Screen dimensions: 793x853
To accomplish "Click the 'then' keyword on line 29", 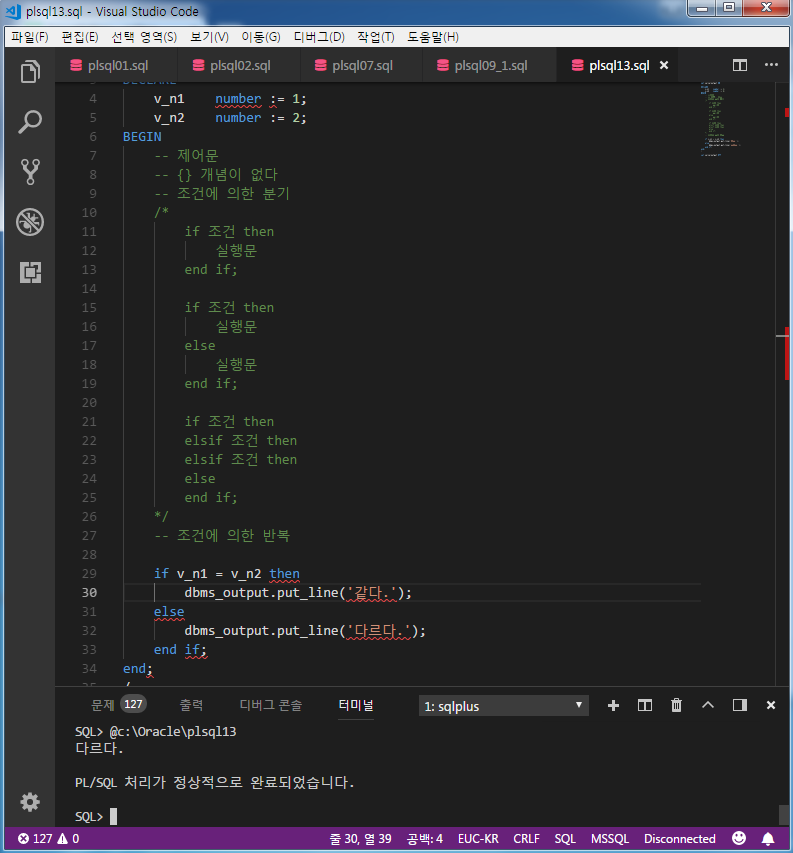I will tap(284, 573).
